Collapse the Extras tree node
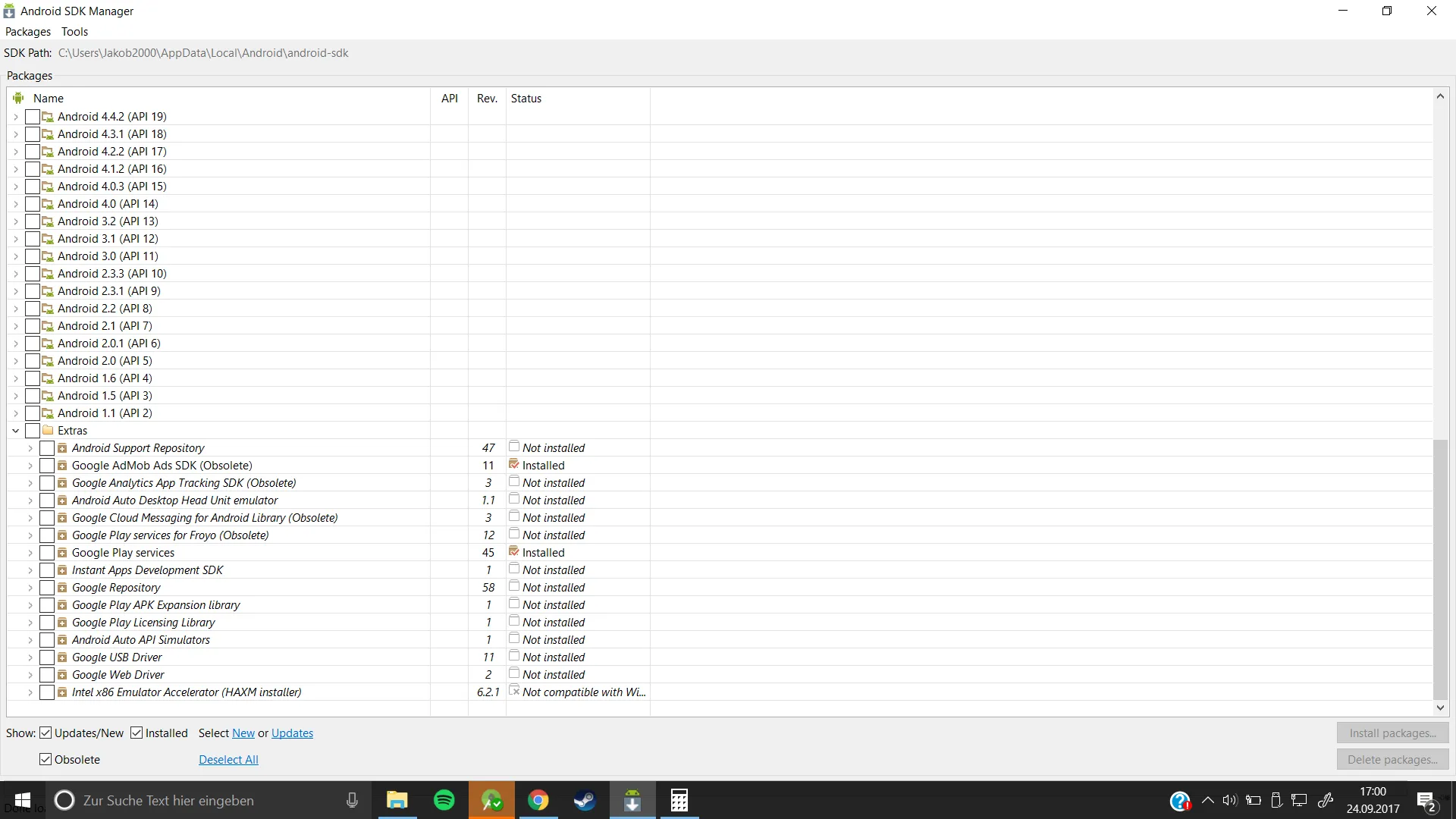This screenshot has width=1456, height=819. [x=15, y=431]
